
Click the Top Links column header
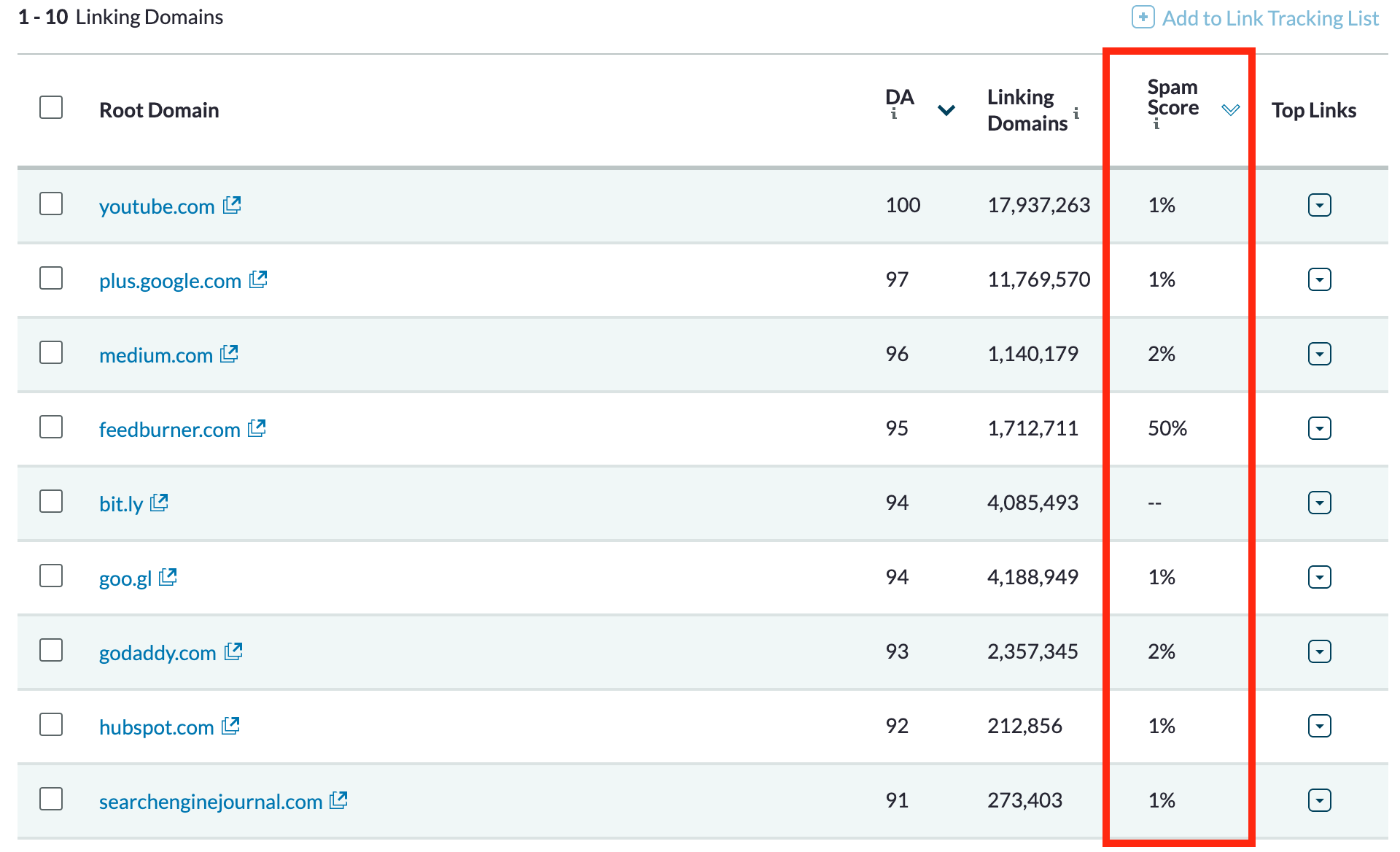[1314, 110]
